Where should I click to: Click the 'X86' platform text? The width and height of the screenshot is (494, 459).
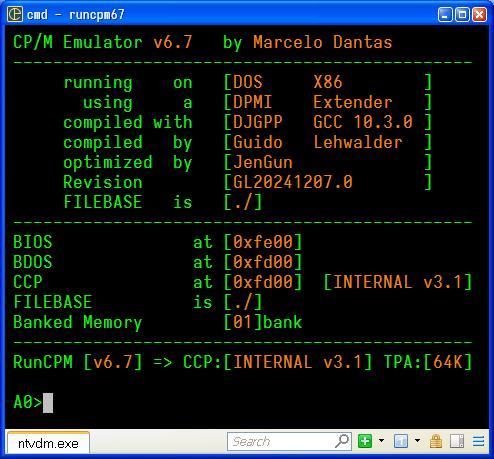pos(328,82)
